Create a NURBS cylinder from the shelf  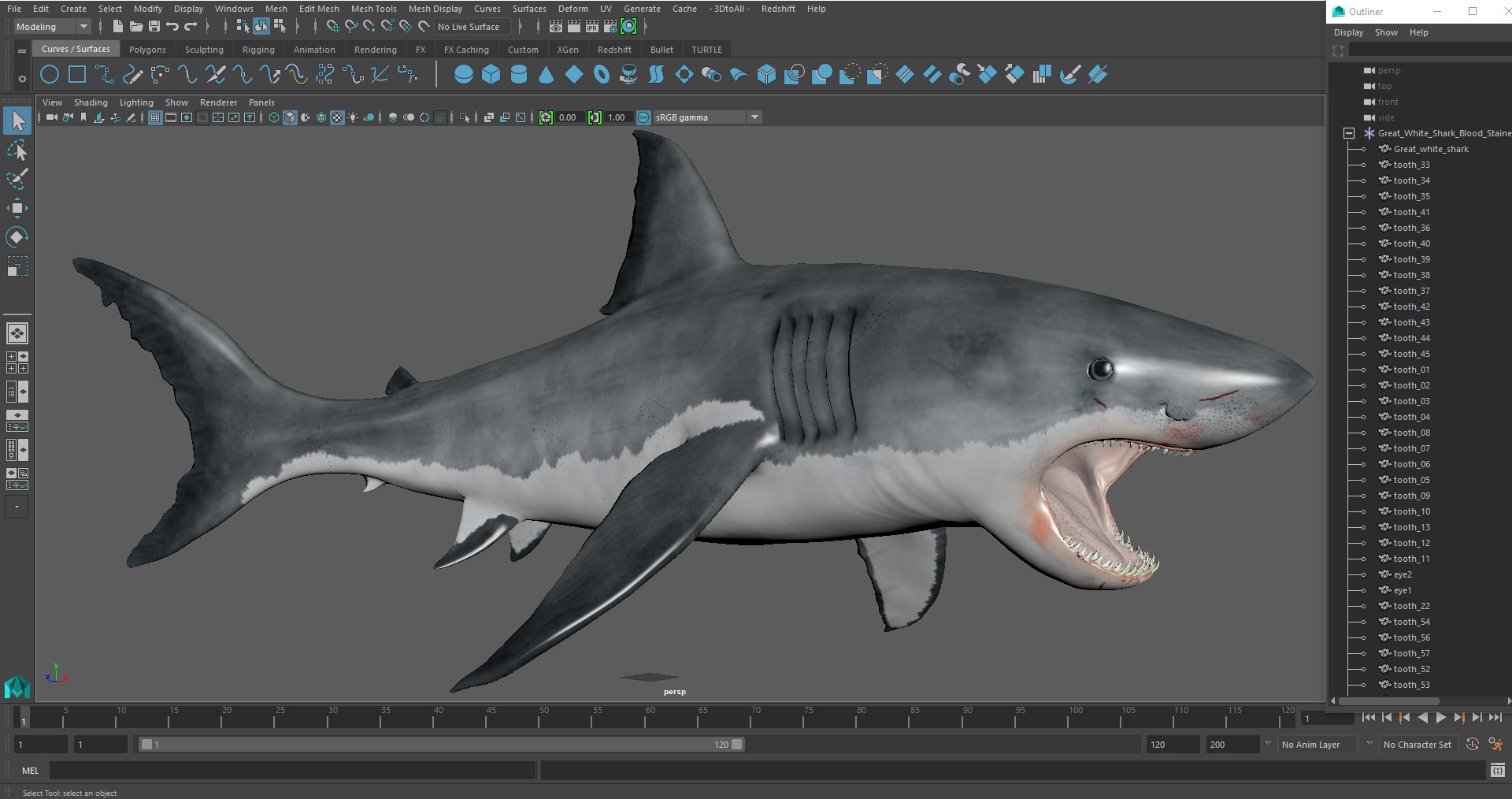point(519,75)
